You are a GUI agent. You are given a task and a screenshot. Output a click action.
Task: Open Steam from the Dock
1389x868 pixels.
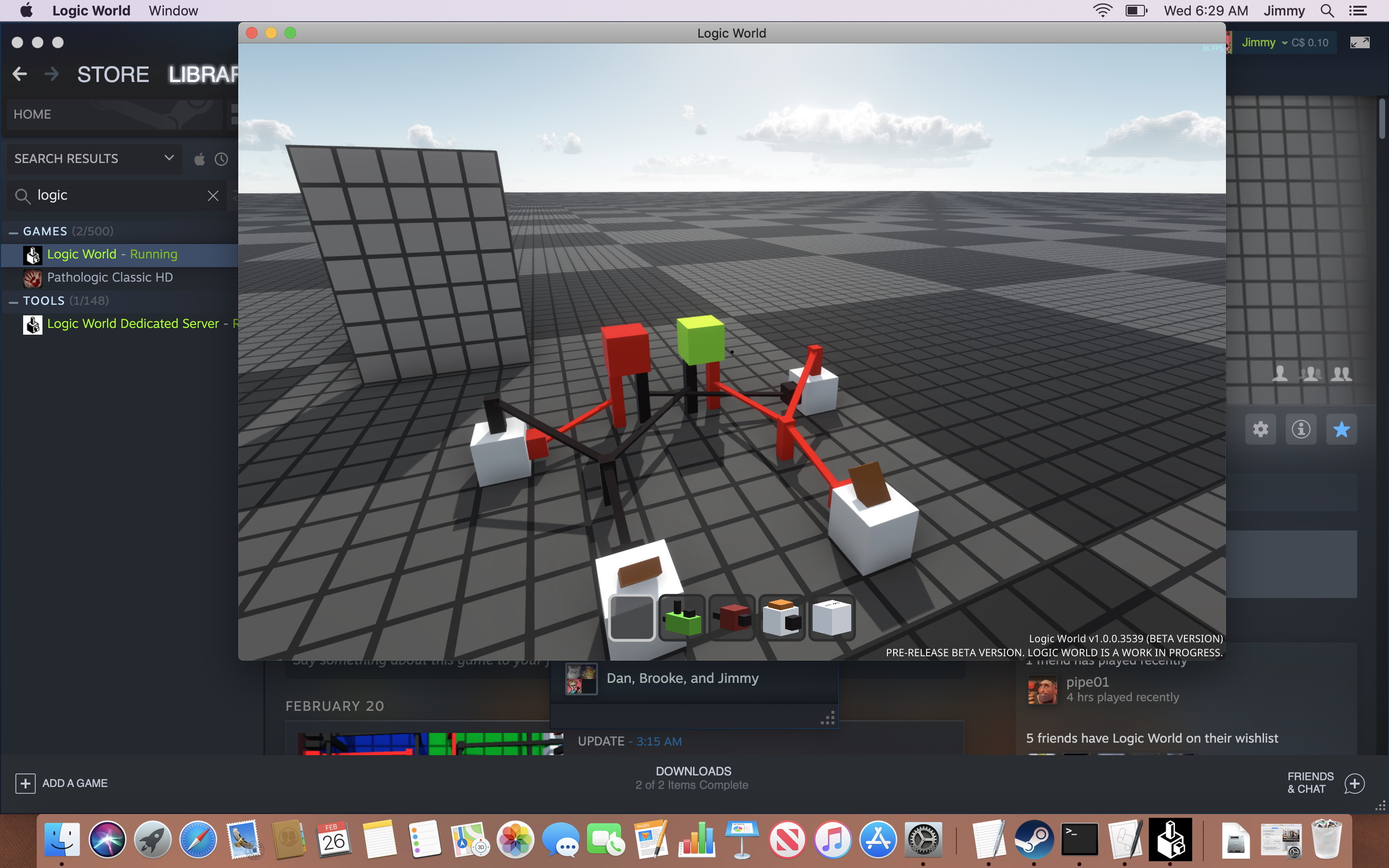(x=1034, y=839)
